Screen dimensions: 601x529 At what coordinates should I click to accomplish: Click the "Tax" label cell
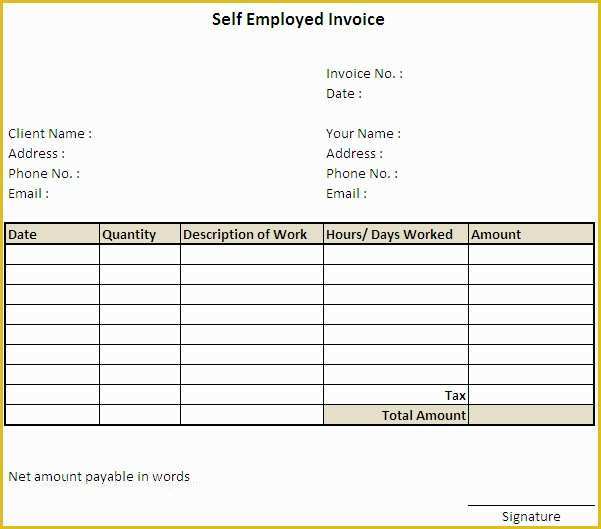click(x=396, y=395)
